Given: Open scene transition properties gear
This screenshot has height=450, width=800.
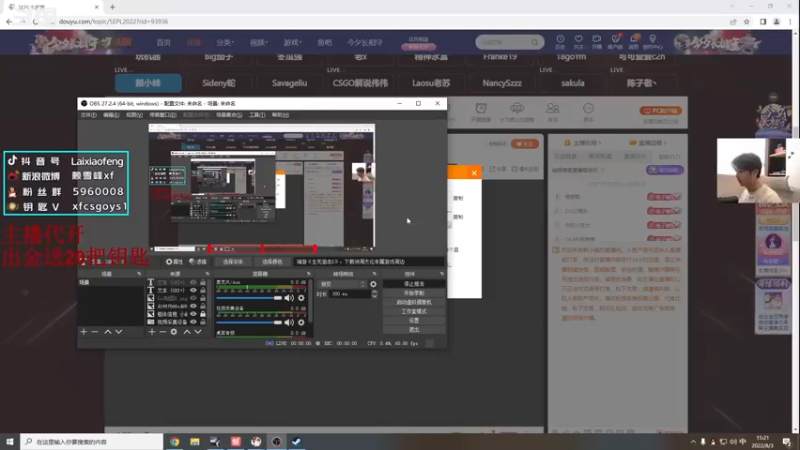Looking at the screenshot, I should coord(373,284).
